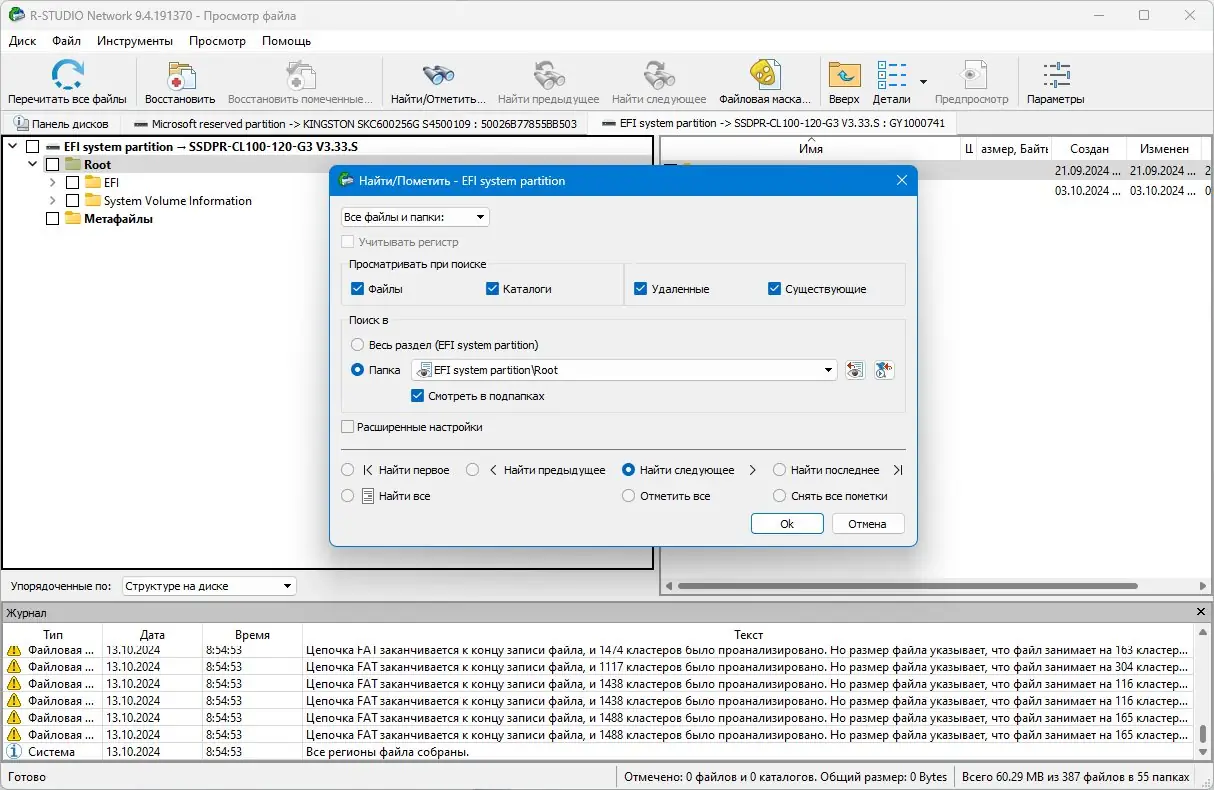1214x790 pixels.
Task: Expand System Volume Information tree node
Action: point(53,201)
